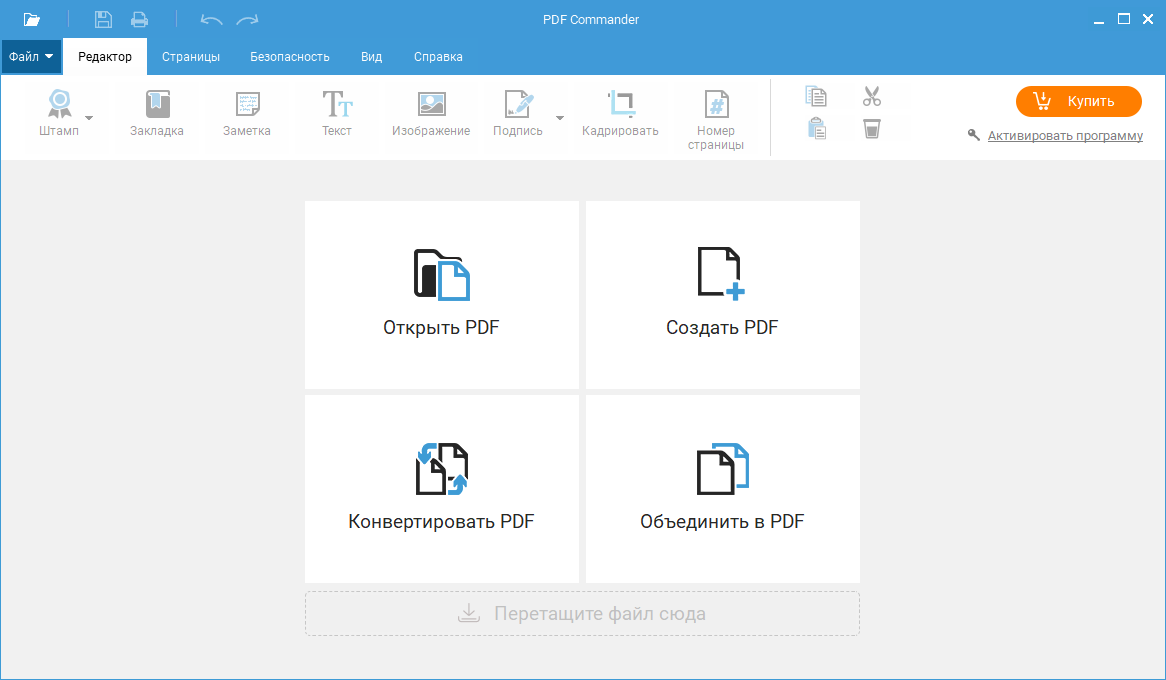Click the Redo arrow icon

(248, 20)
